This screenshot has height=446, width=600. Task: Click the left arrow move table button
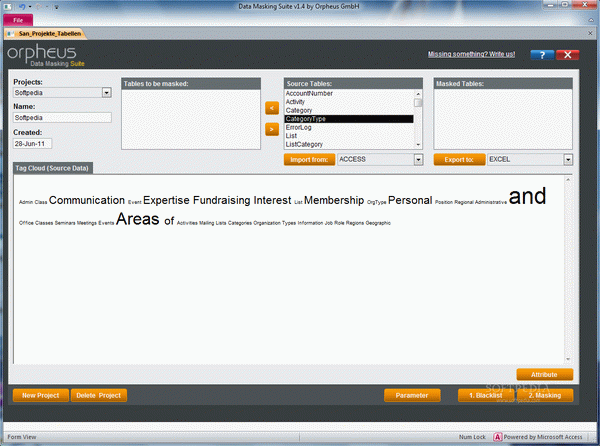click(x=272, y=108)
